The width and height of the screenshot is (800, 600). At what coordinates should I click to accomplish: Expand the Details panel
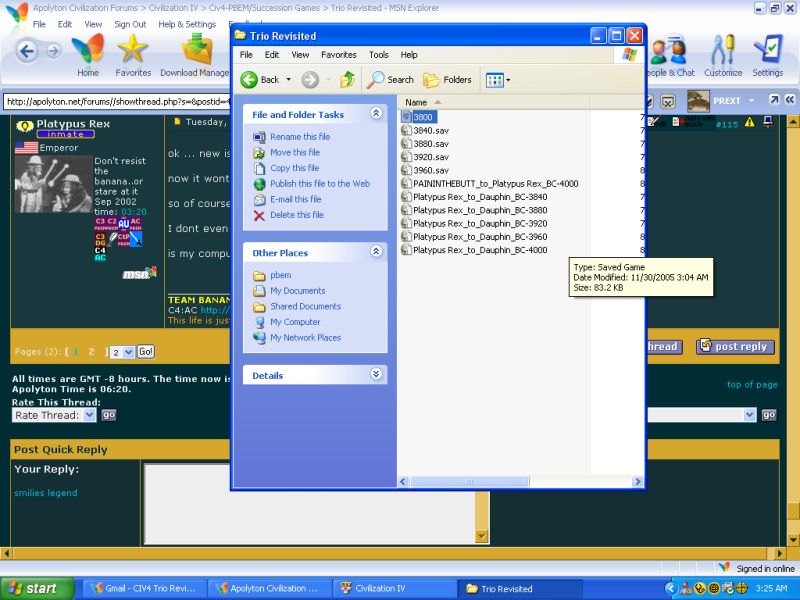[376, 375]
